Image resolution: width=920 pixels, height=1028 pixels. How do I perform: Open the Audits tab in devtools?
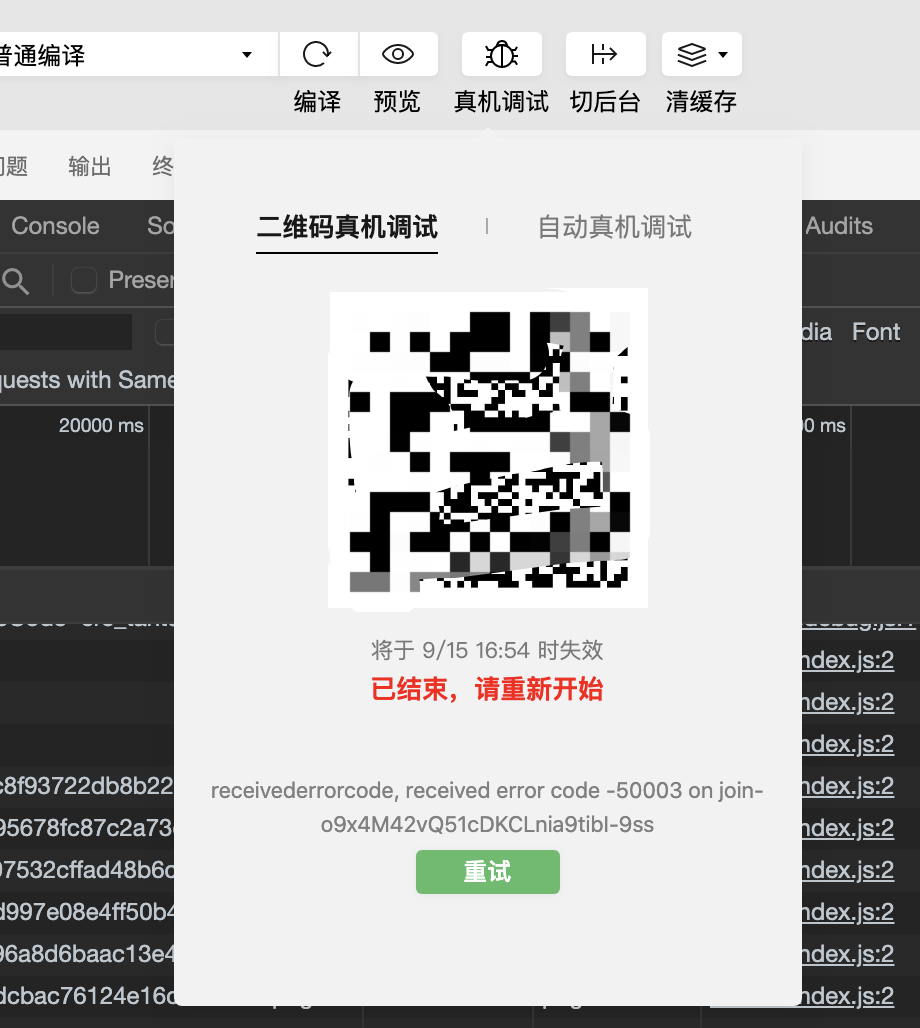coord(839,226)
